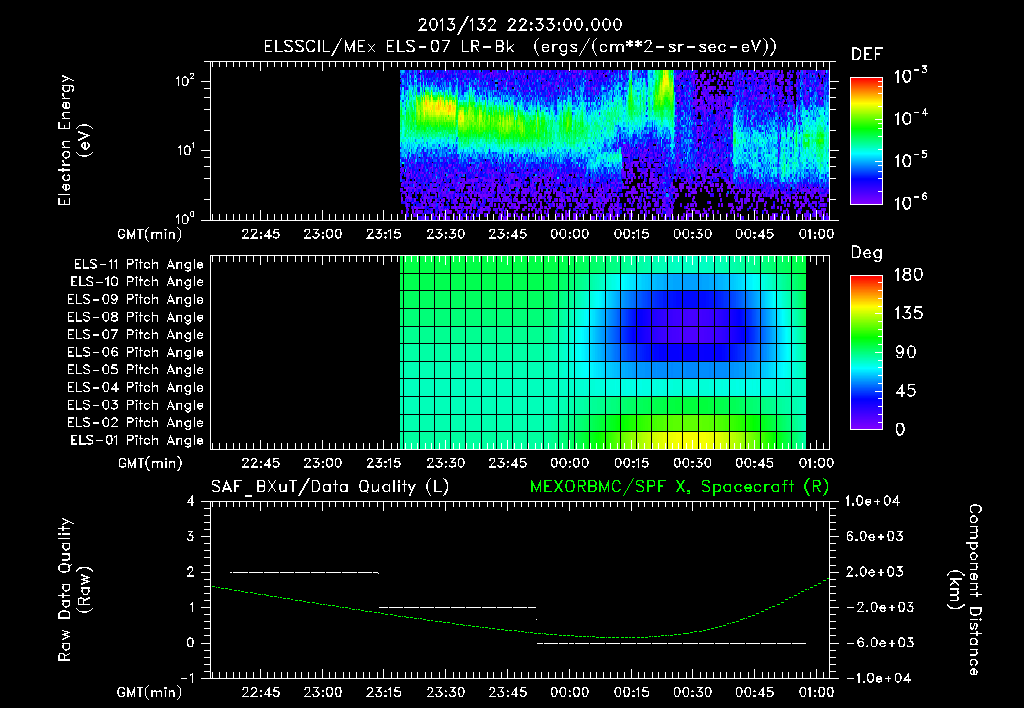The image size is (1024, 708).
Task: Click the SAF_BXuT/Data Quality (L) legend
Action: coord(330,487)
